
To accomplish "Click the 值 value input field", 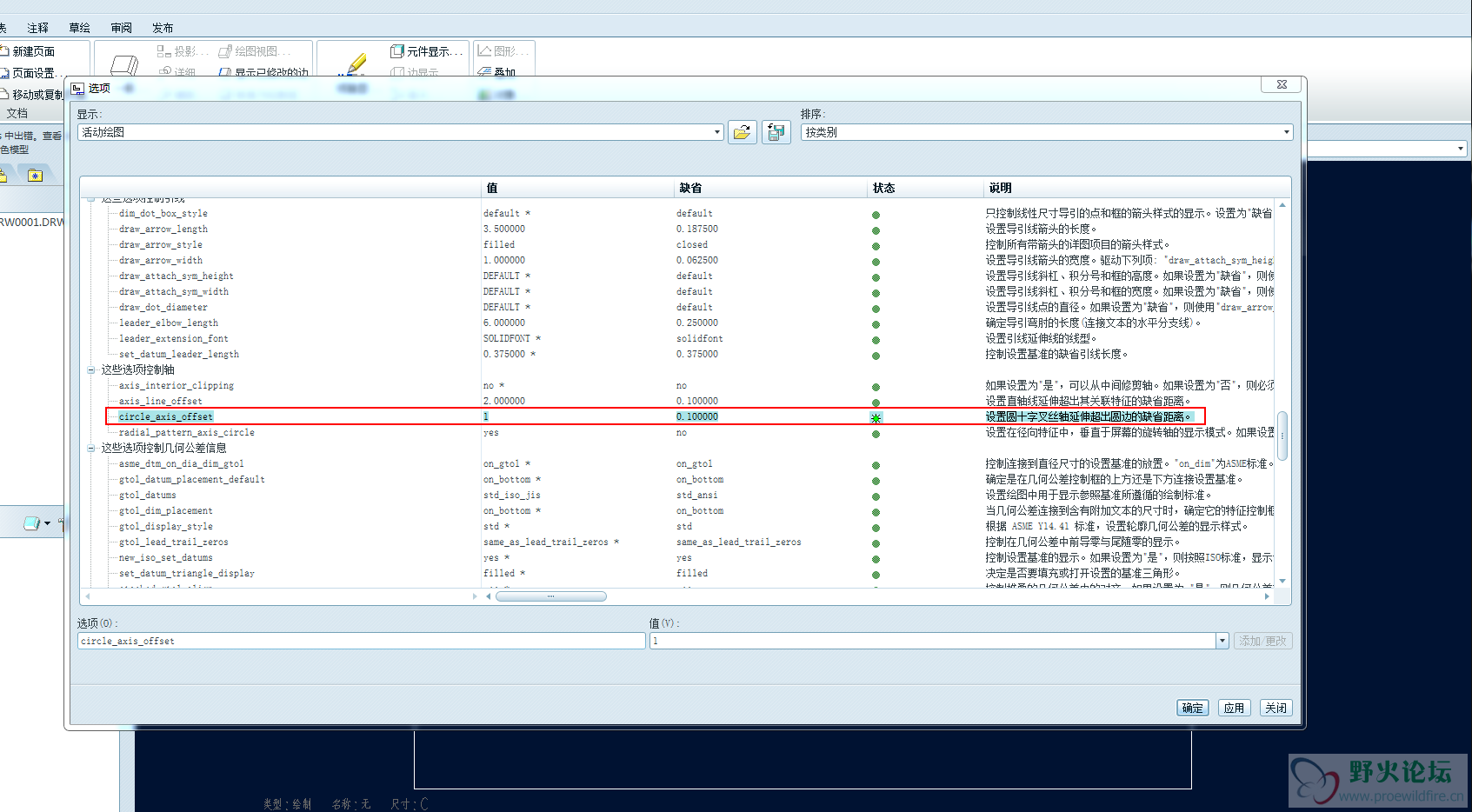I will [x=932, y=641].
